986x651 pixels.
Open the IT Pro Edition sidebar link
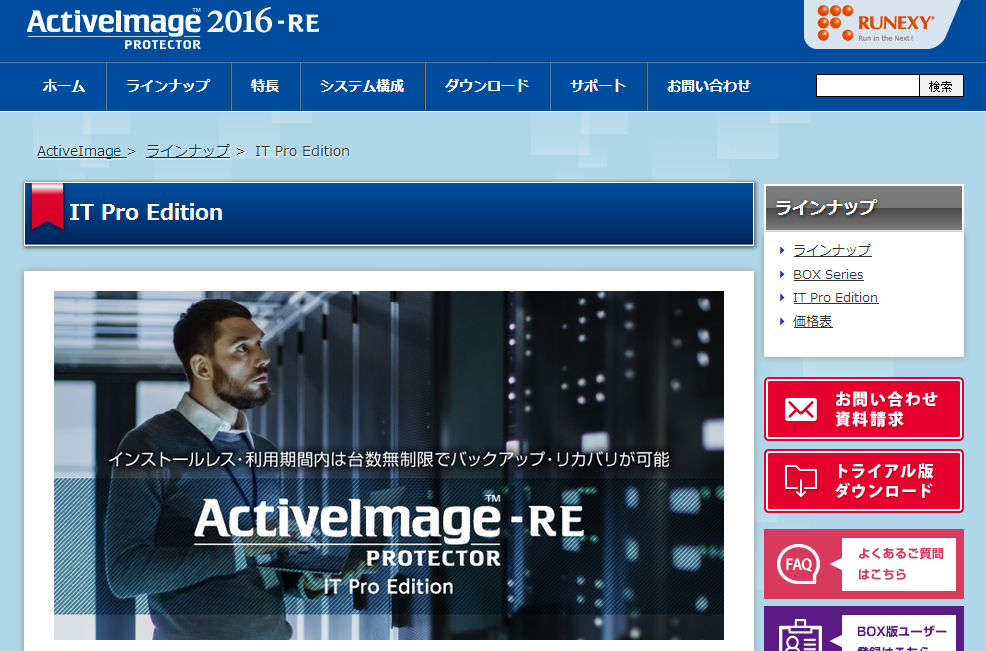(x=836, y=298)
